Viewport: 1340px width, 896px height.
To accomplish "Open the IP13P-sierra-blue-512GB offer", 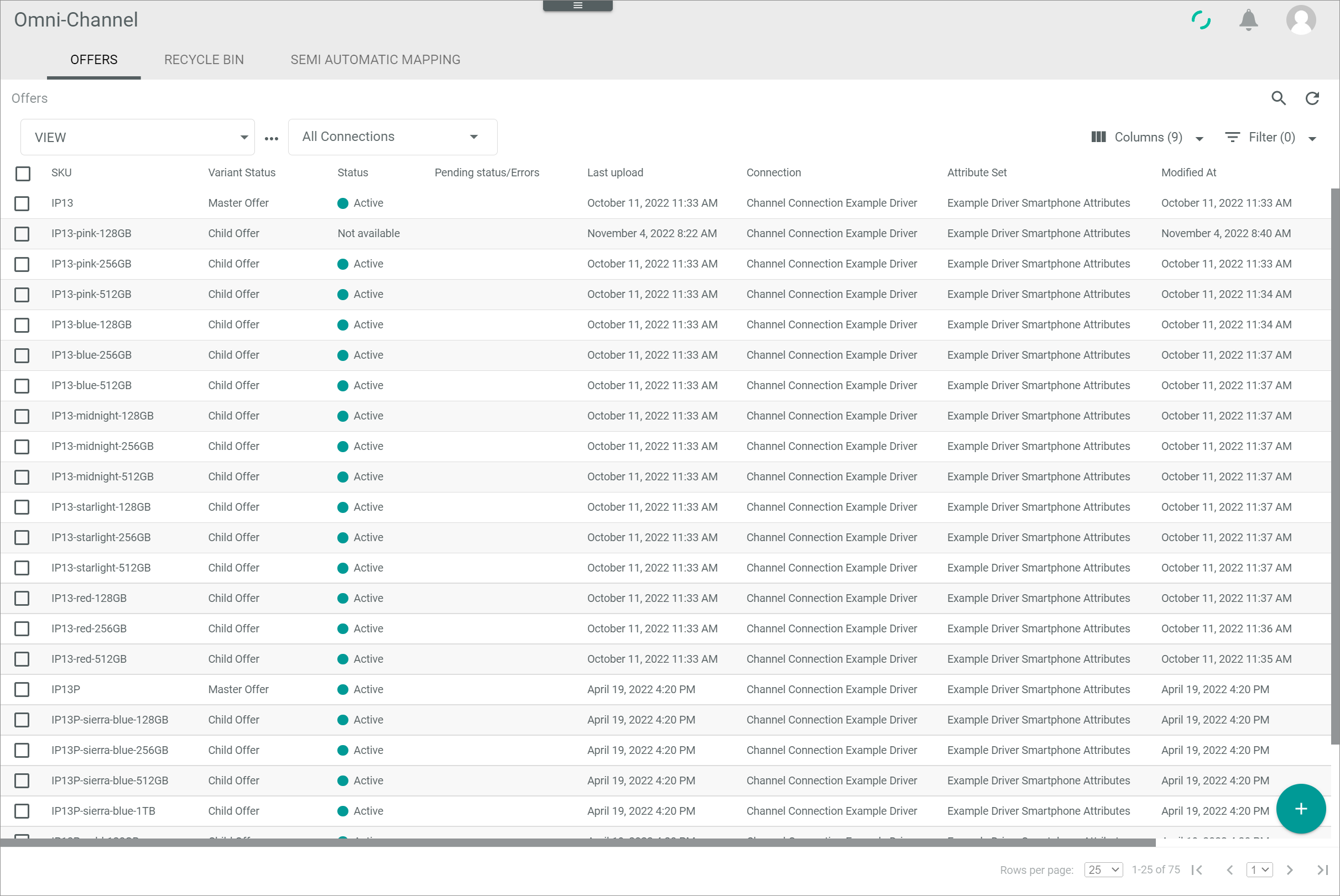I will 110,780.
